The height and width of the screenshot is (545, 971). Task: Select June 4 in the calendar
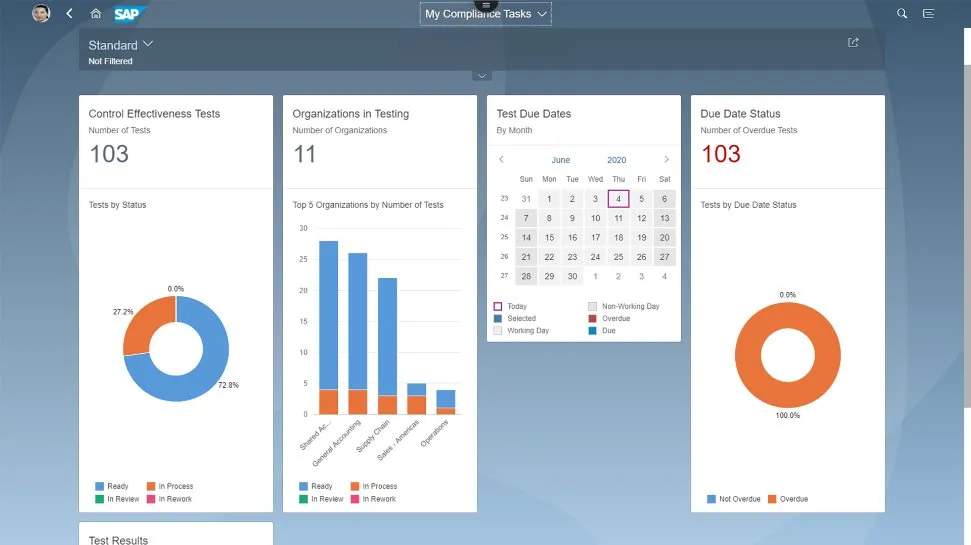click(x=618, y=199)
